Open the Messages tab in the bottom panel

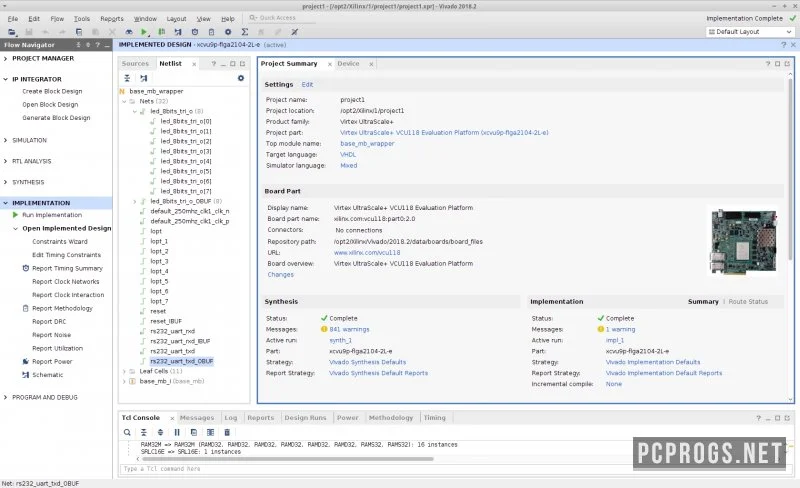coord(197,418)
